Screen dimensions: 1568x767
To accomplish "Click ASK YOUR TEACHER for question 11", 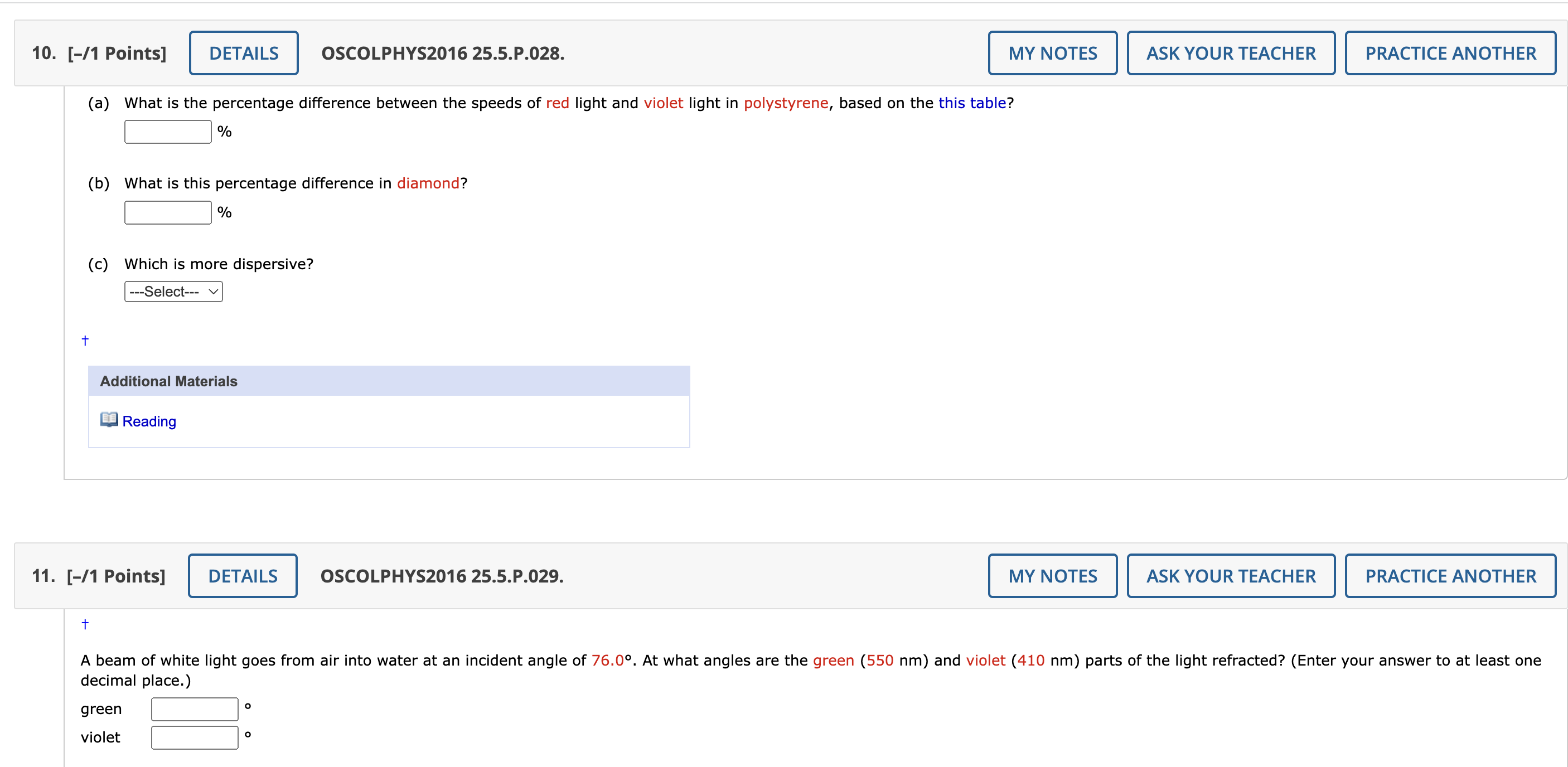I will point(1231,576).
